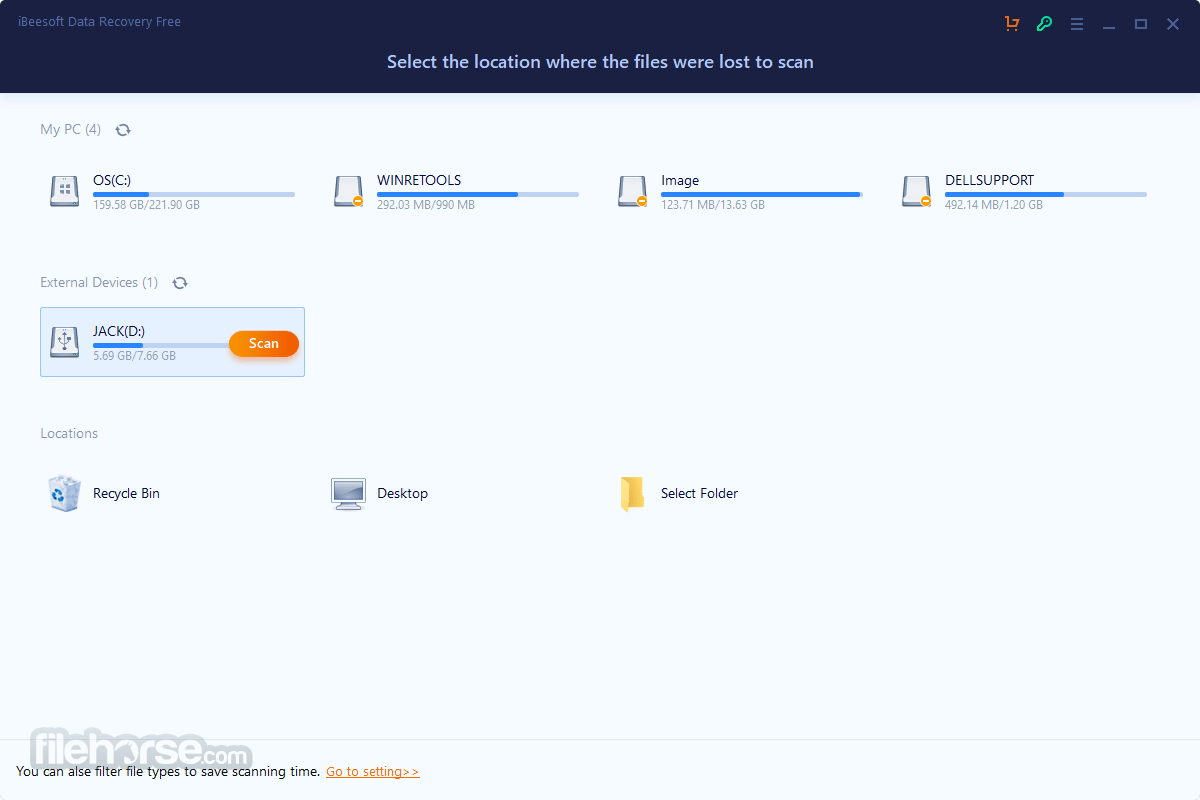Click the JACK(D:) USB drive icon
Viewport: 1200px width, 800px height.
click(x=65, y=341)
